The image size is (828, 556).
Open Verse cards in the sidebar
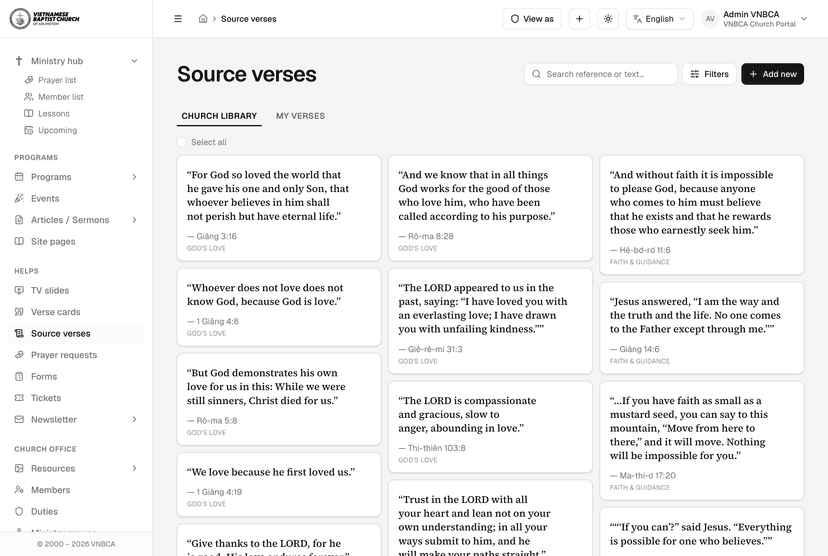coord(55,312)
